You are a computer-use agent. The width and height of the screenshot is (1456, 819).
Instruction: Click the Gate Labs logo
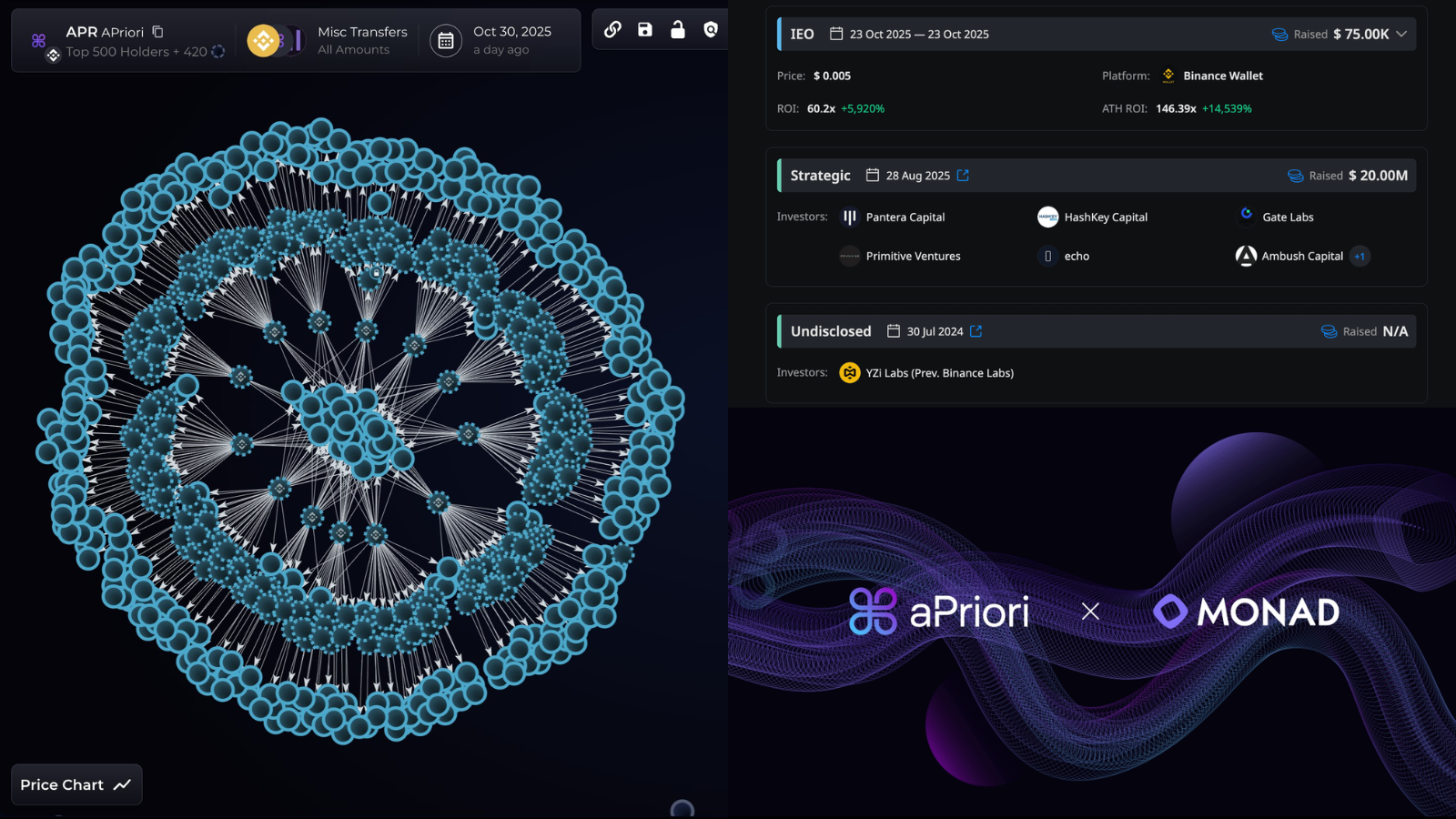[1246, 215]
